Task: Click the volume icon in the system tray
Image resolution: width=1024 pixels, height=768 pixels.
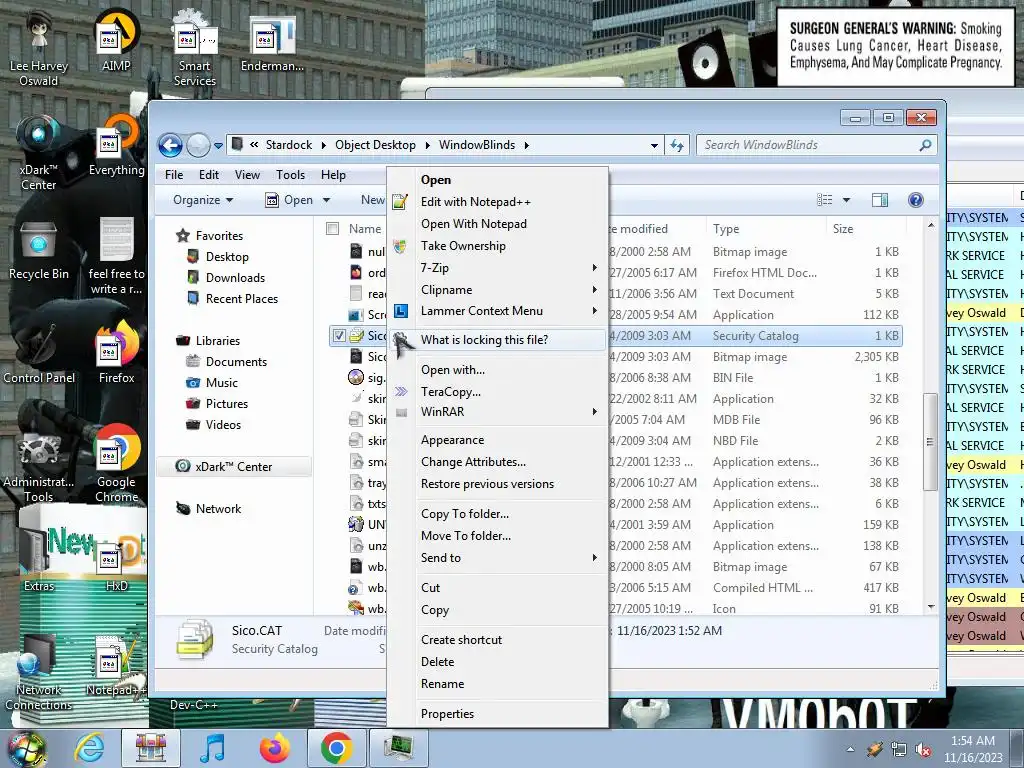Action: [923, 749]
